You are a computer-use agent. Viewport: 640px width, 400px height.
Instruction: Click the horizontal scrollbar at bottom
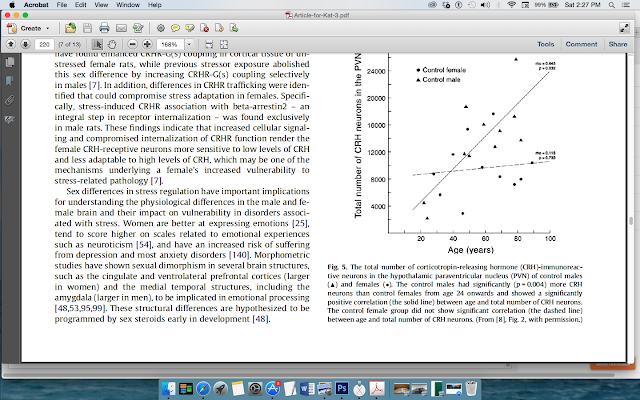click(x=309, y=374)
